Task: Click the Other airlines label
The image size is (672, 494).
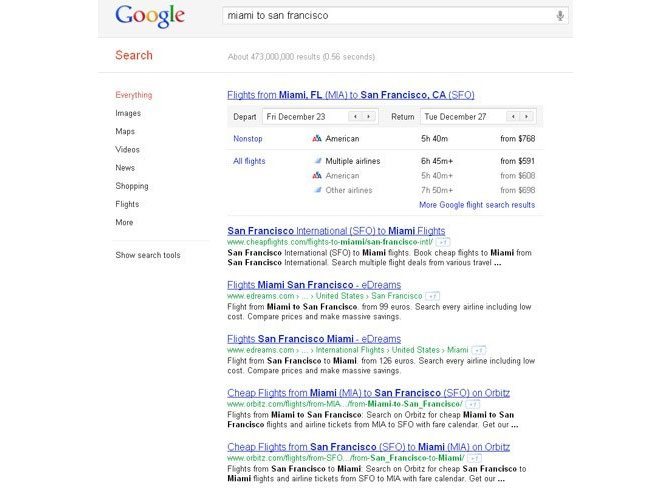Action: [349, 190]
